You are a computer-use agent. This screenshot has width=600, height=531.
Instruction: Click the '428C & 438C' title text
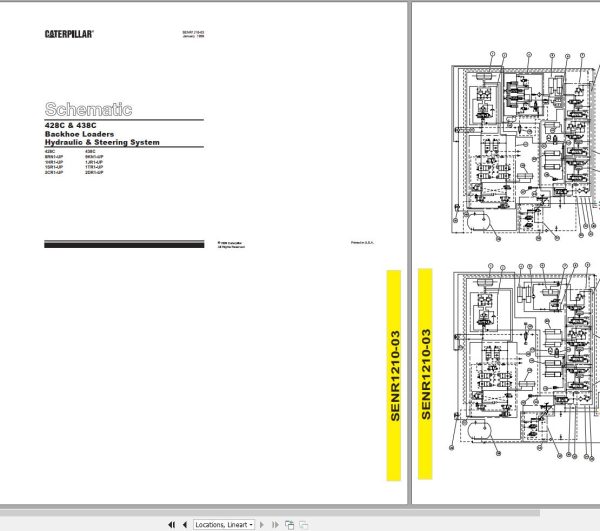pyautogui.click(x=70, y=125)
